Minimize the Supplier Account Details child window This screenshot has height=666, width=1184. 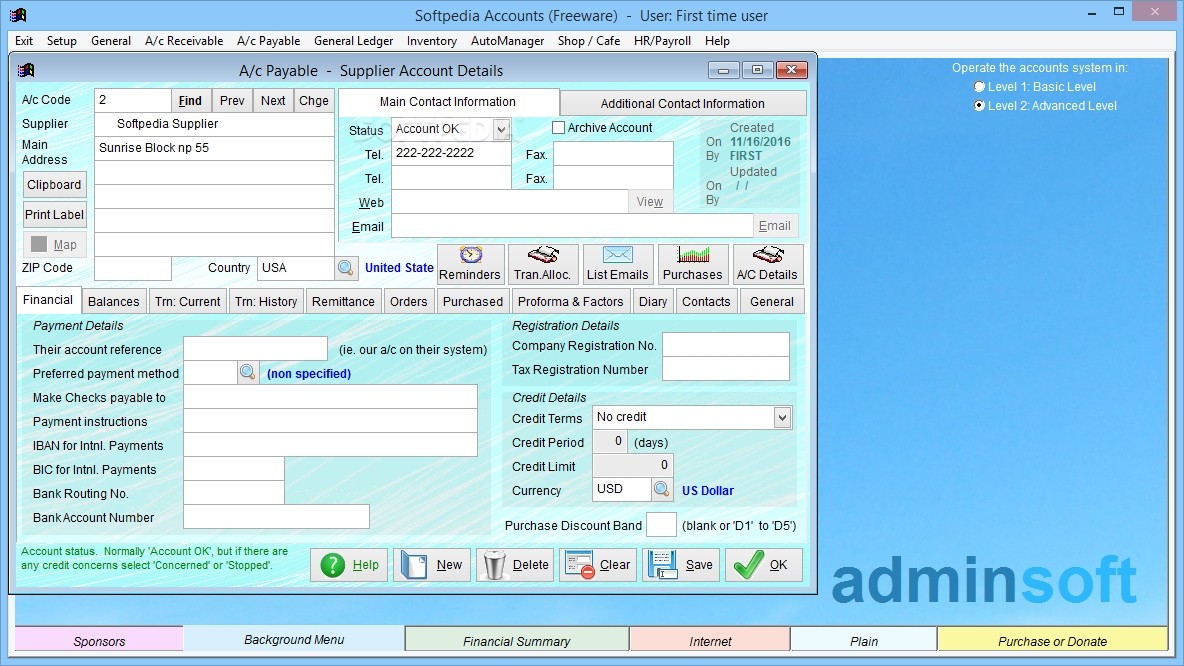(x=723, y=70)
